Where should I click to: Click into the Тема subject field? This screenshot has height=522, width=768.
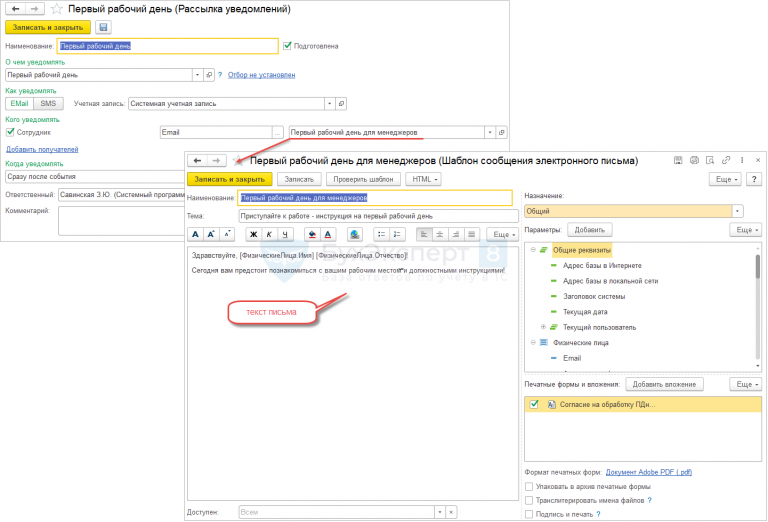click(x=378, y=215)
